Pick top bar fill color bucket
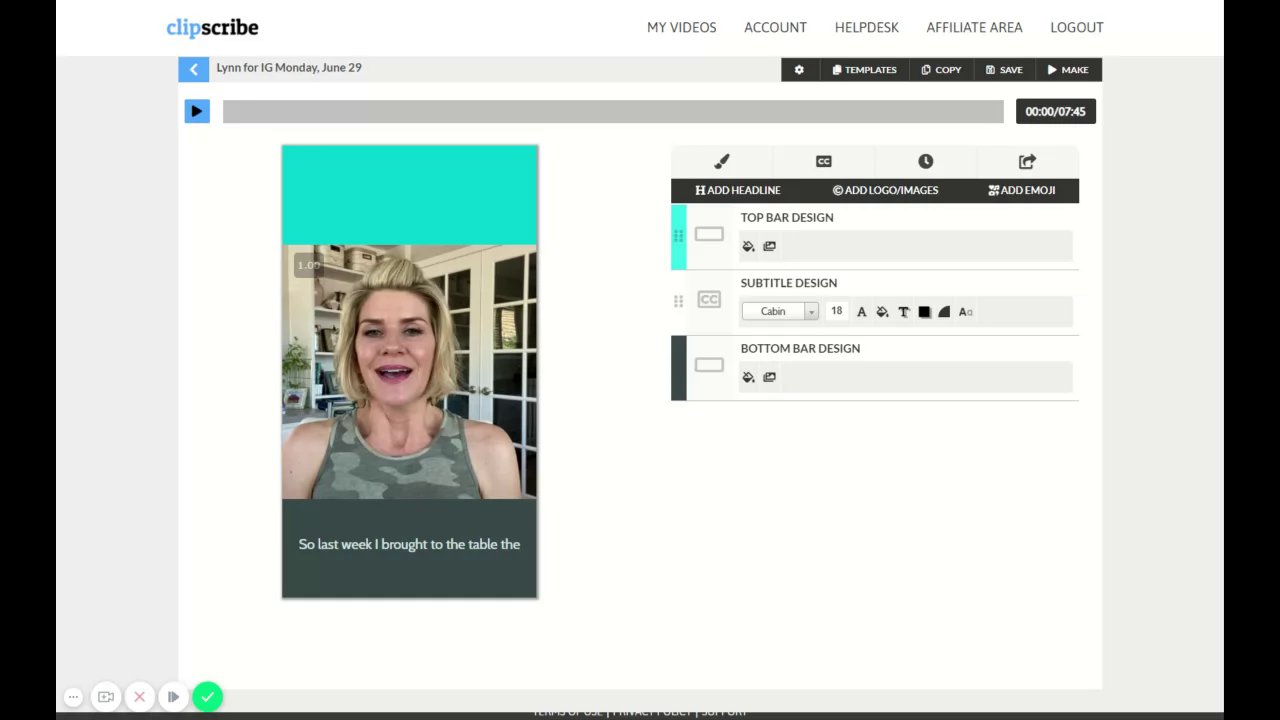The height and width of the screenshot is (720, 1280). coord(748,246)
